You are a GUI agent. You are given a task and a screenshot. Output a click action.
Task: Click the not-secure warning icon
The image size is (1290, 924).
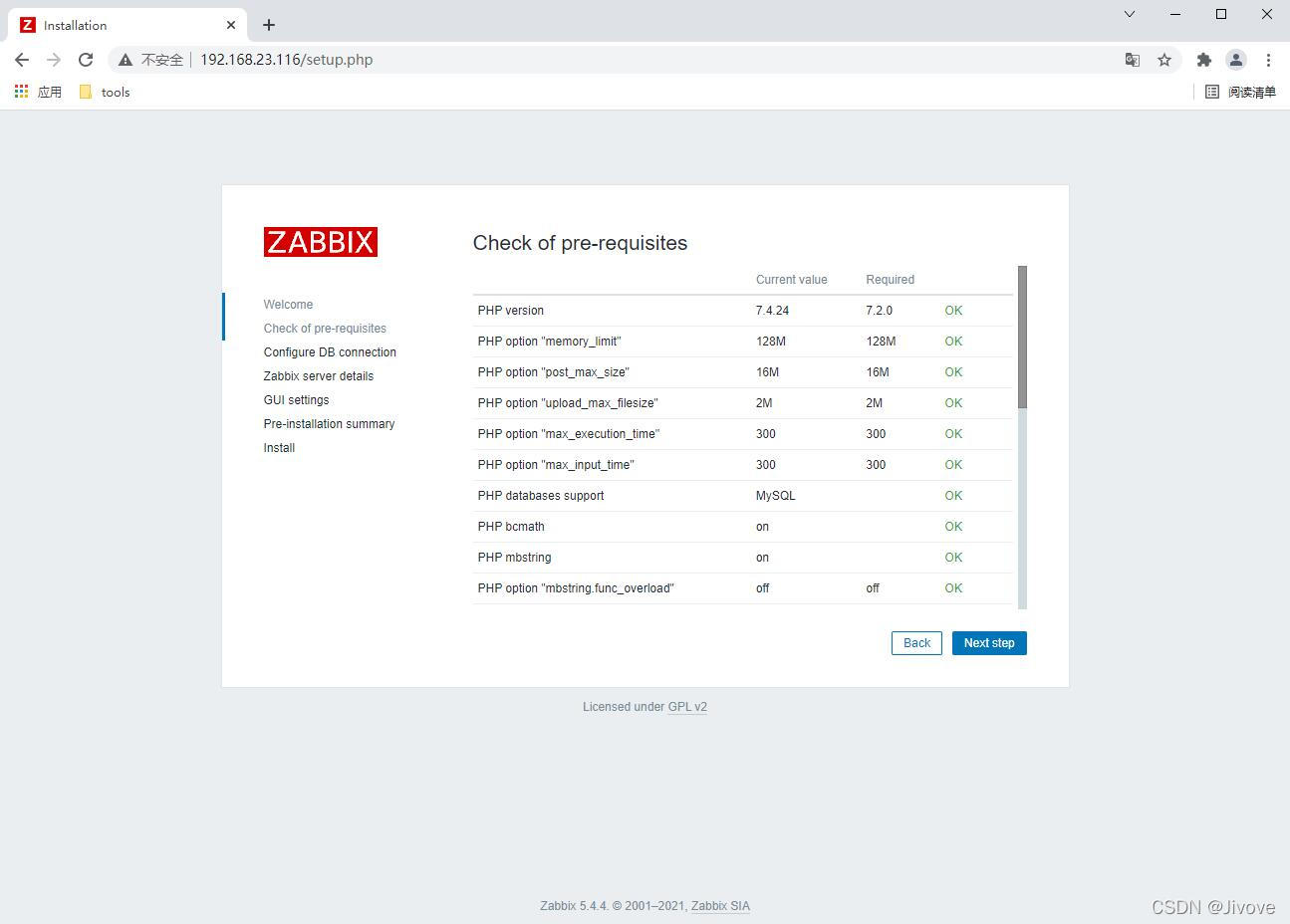[x=126, y=60]
